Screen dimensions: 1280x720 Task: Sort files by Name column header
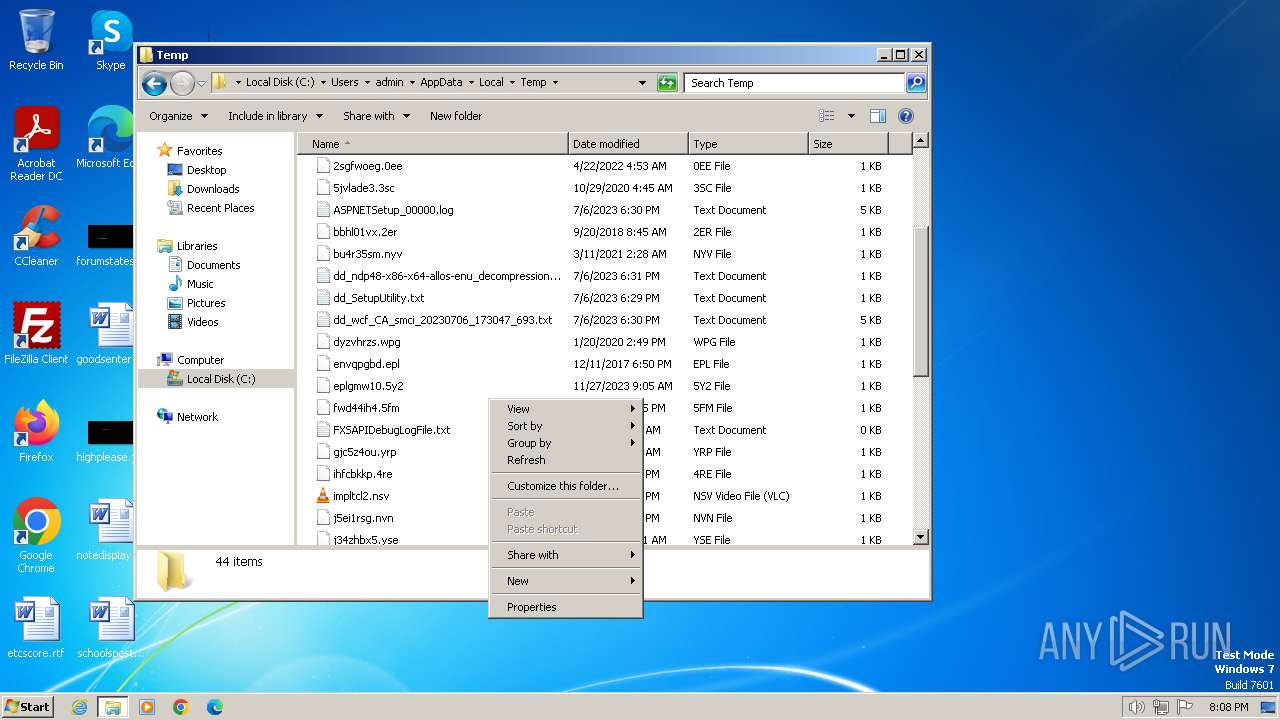pyautogui.click(x=432, y=144)
